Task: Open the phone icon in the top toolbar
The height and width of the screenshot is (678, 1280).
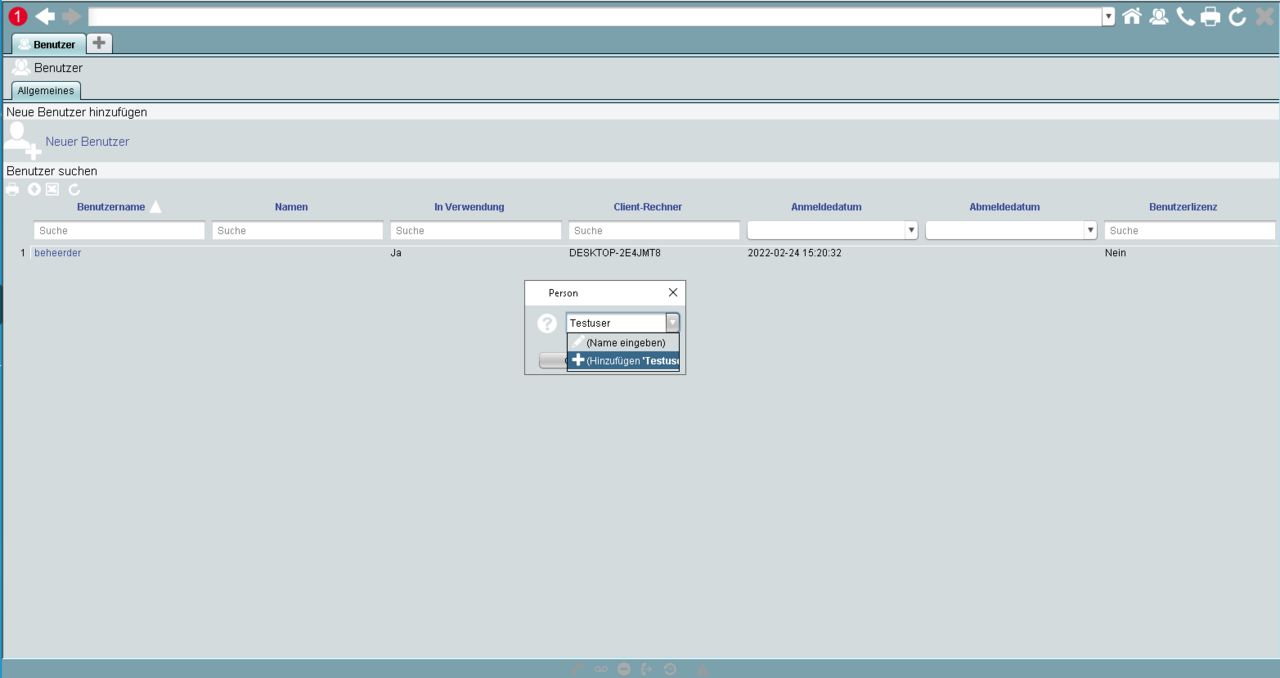Action: click(x=1185, y=16)
